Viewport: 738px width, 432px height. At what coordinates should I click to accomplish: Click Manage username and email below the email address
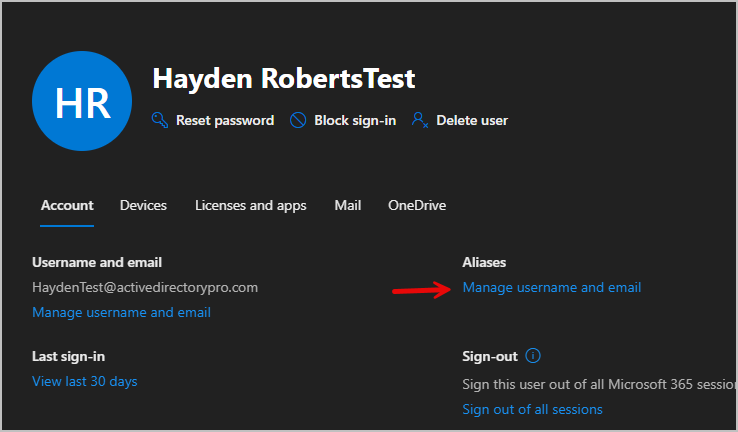121,312
